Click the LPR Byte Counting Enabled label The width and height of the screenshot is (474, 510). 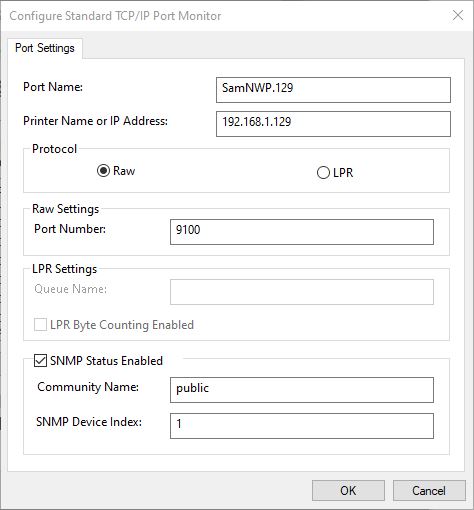point(122,325)
